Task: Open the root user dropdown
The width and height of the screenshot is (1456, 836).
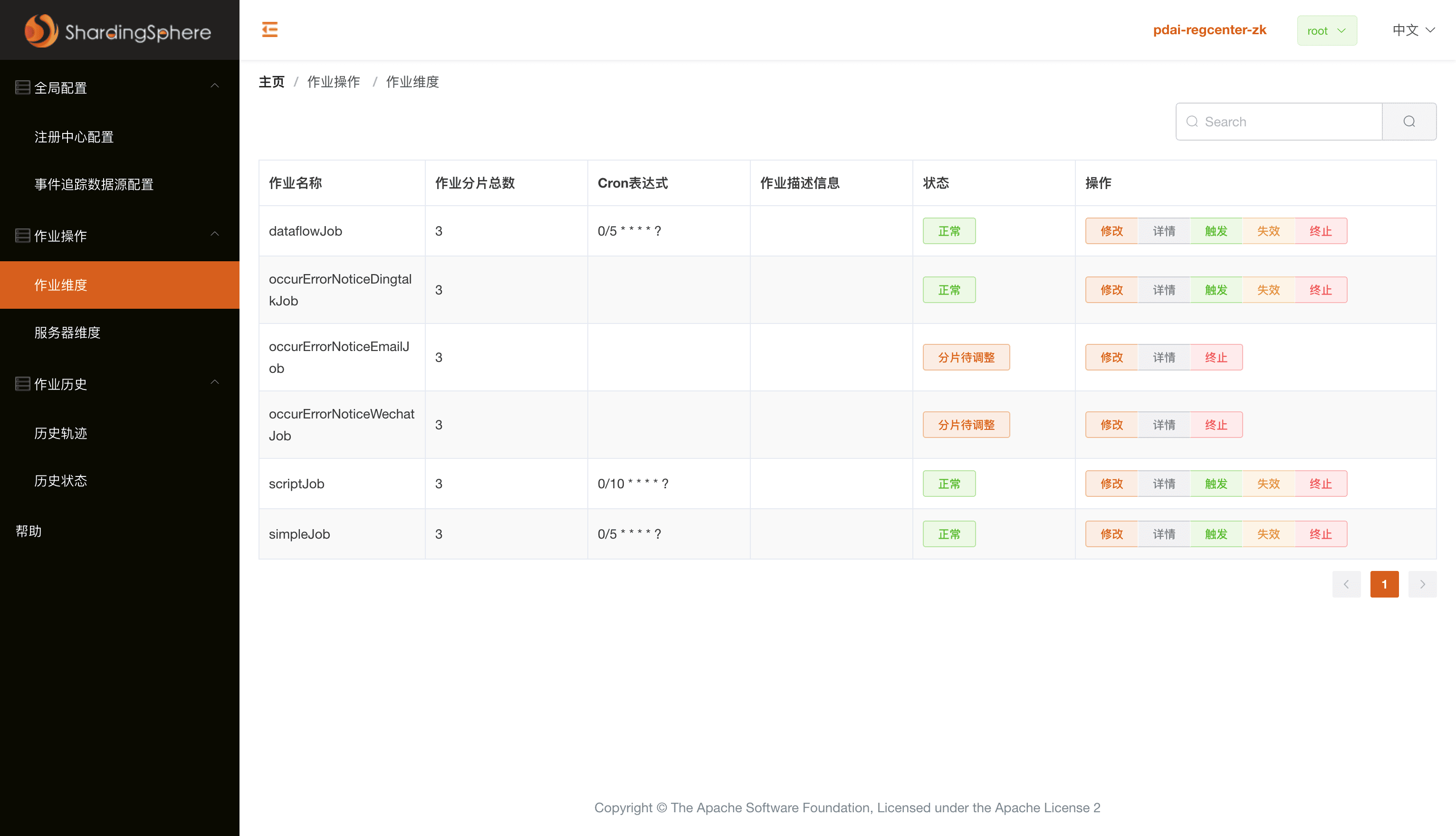Action: tap(1326, 30)
